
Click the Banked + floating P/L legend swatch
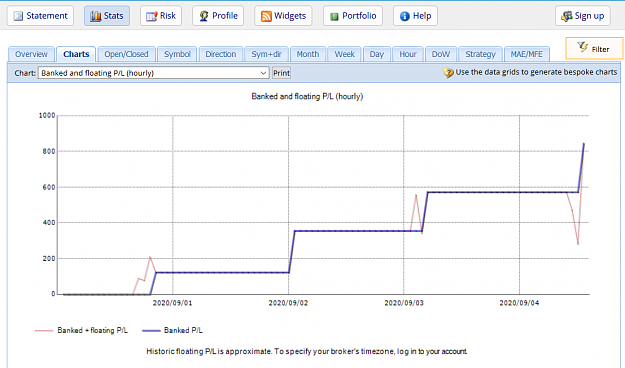(44, 331)
